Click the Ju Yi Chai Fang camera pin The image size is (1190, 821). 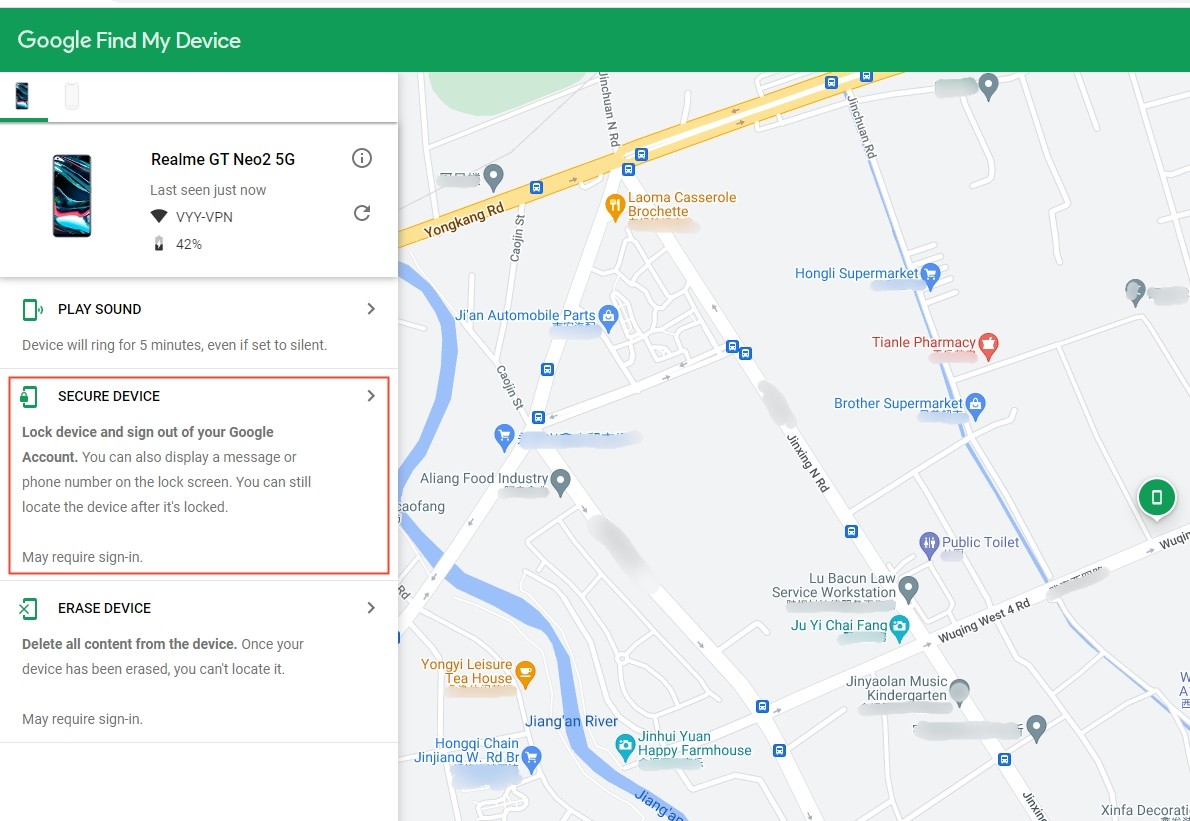(899, 626)
